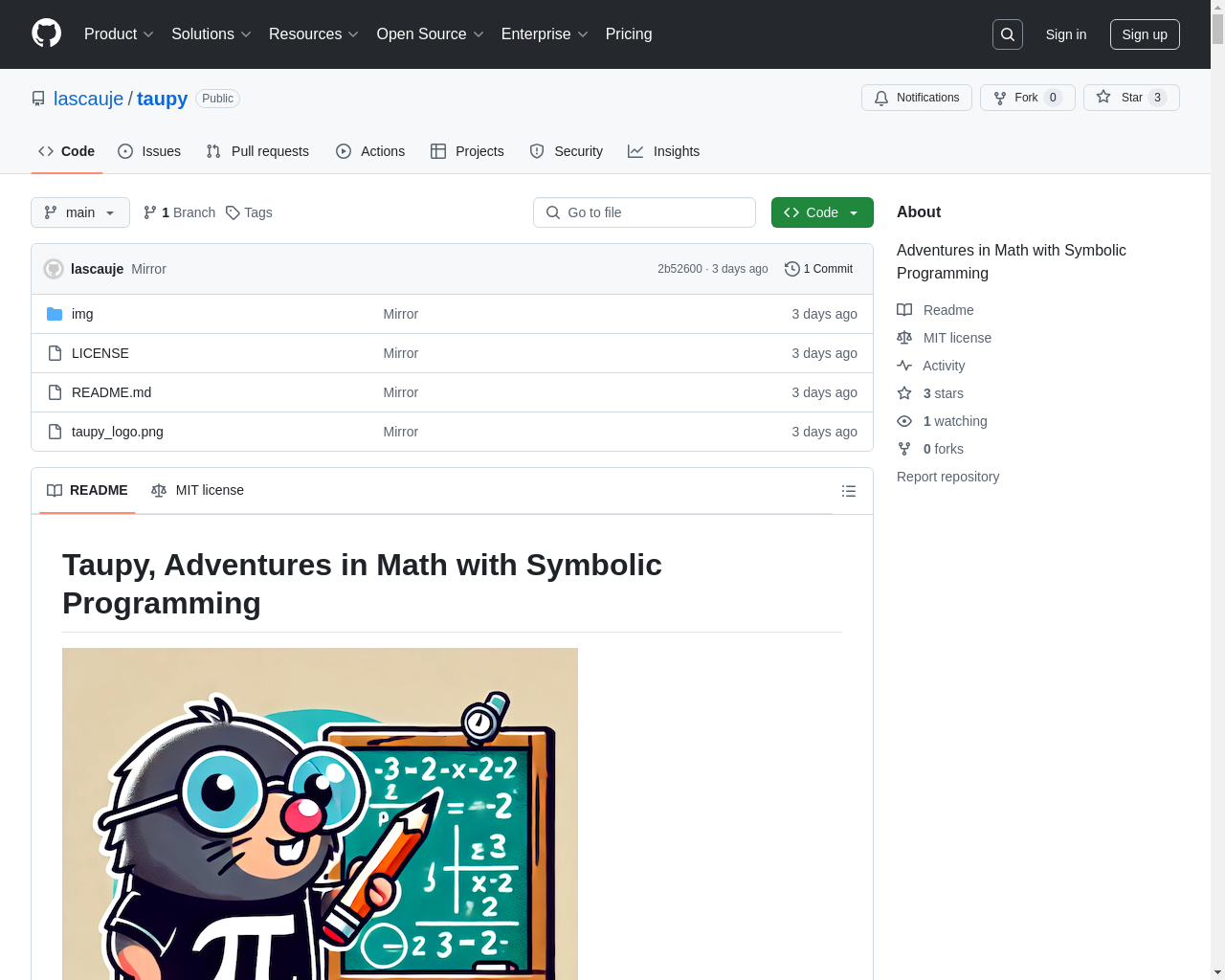The width and height of the screenshot is (1225, 980).
Task: Open the Projects tab
Action: point(467,151)
